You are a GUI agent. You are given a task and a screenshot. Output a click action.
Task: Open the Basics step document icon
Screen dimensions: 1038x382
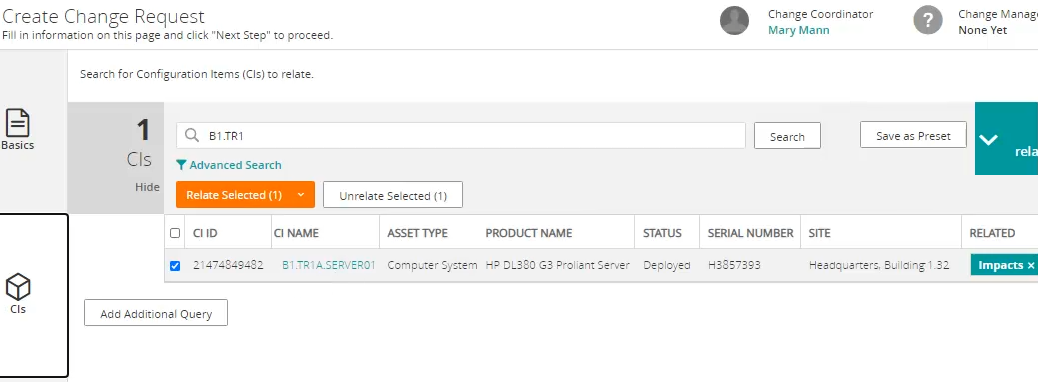tap(18, 122)
